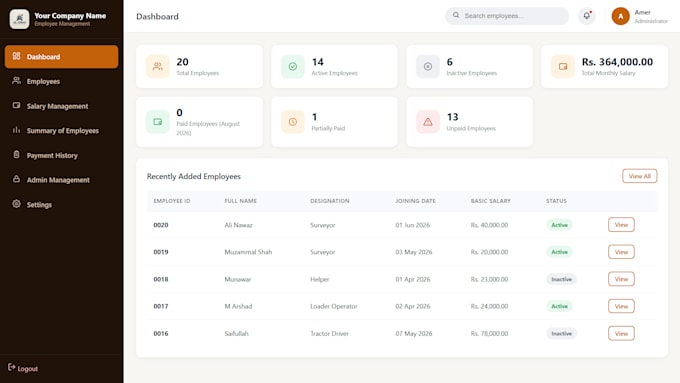Click the Rs. 364,000.00 salary total
Screen dimensions: 680x383
(x=617, y=62)
